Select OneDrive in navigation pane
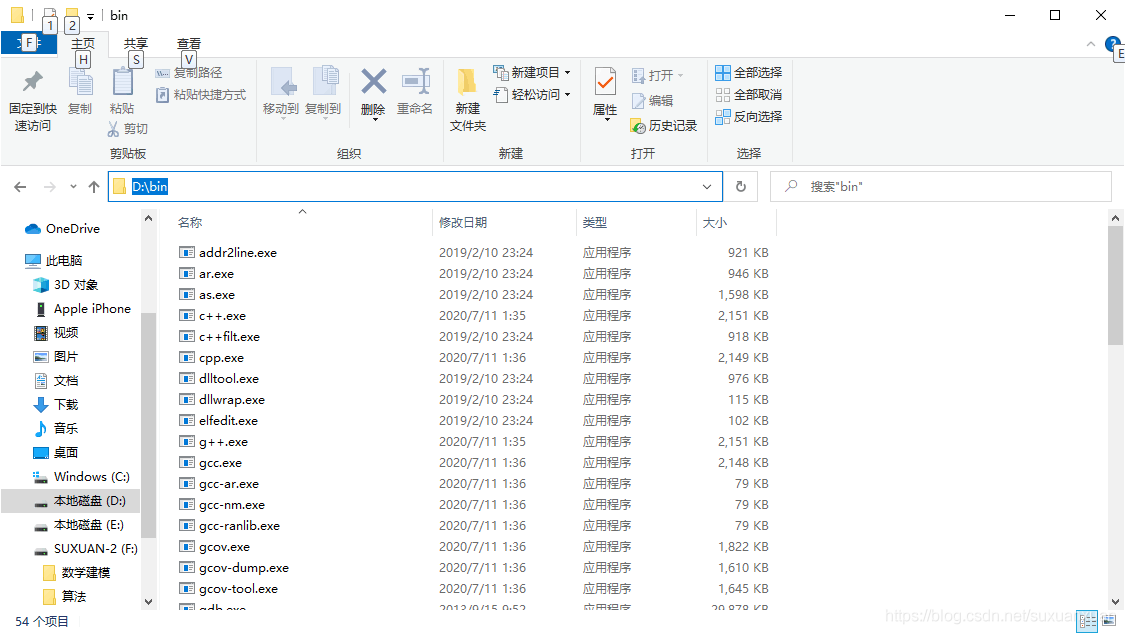 (63, 229)
